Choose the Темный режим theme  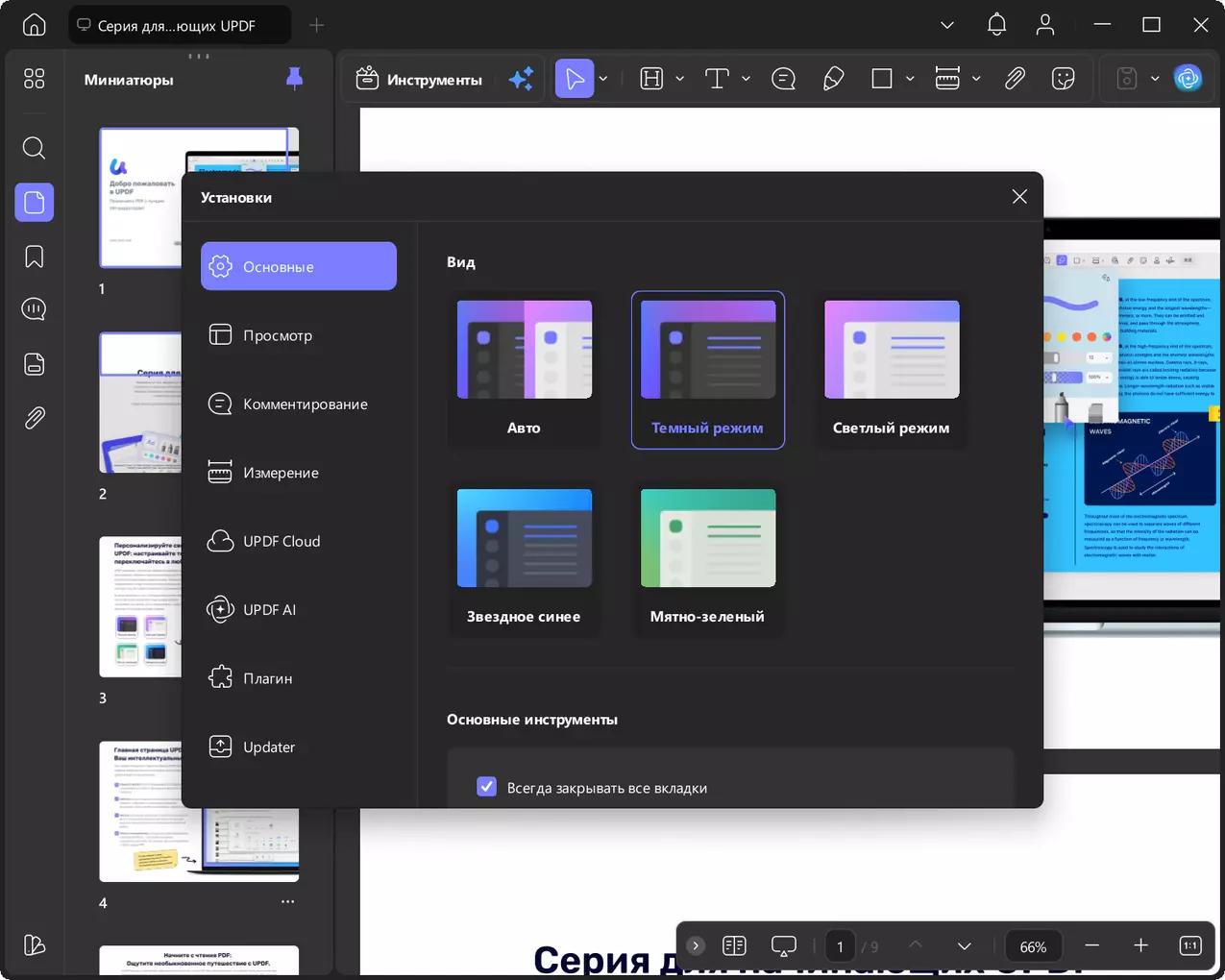[x=708, y=370]
